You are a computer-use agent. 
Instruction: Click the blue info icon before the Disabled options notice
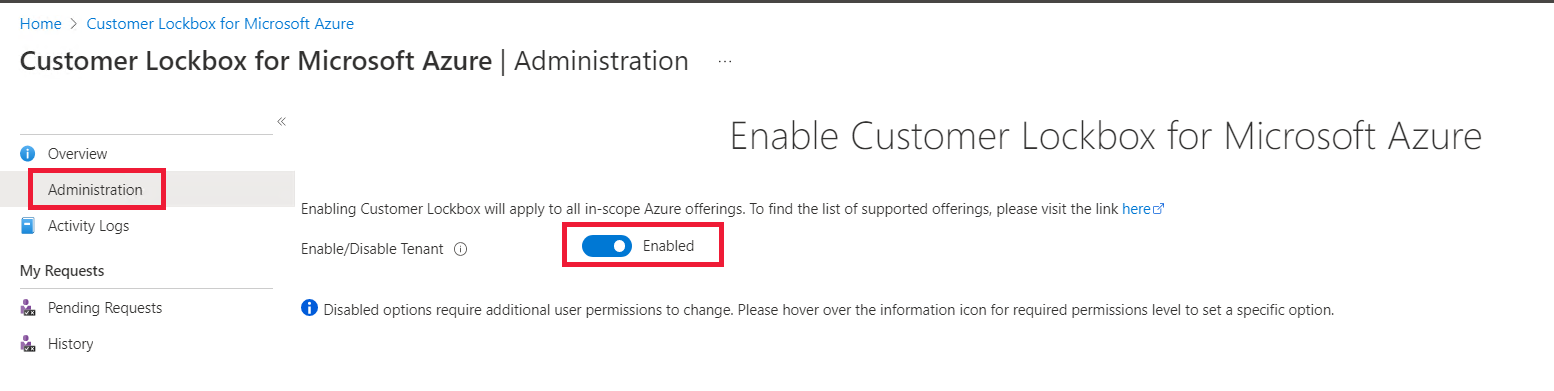(x=309, y=308)
